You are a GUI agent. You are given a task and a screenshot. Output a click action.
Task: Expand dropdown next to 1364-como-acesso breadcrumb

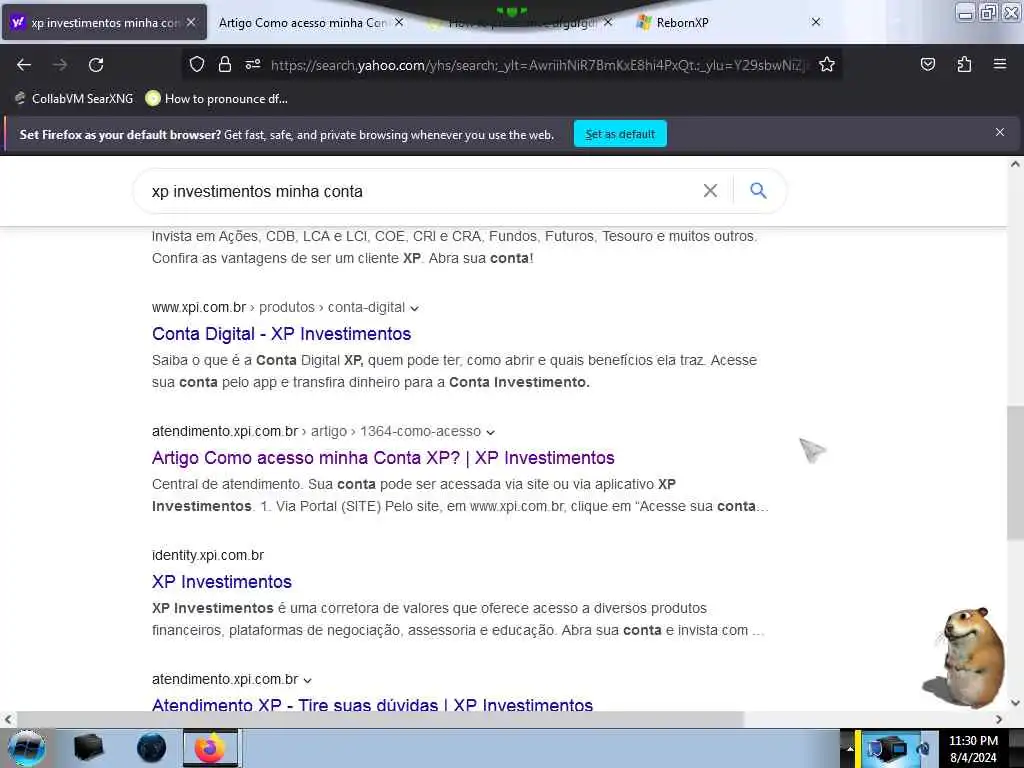(490, 432)
